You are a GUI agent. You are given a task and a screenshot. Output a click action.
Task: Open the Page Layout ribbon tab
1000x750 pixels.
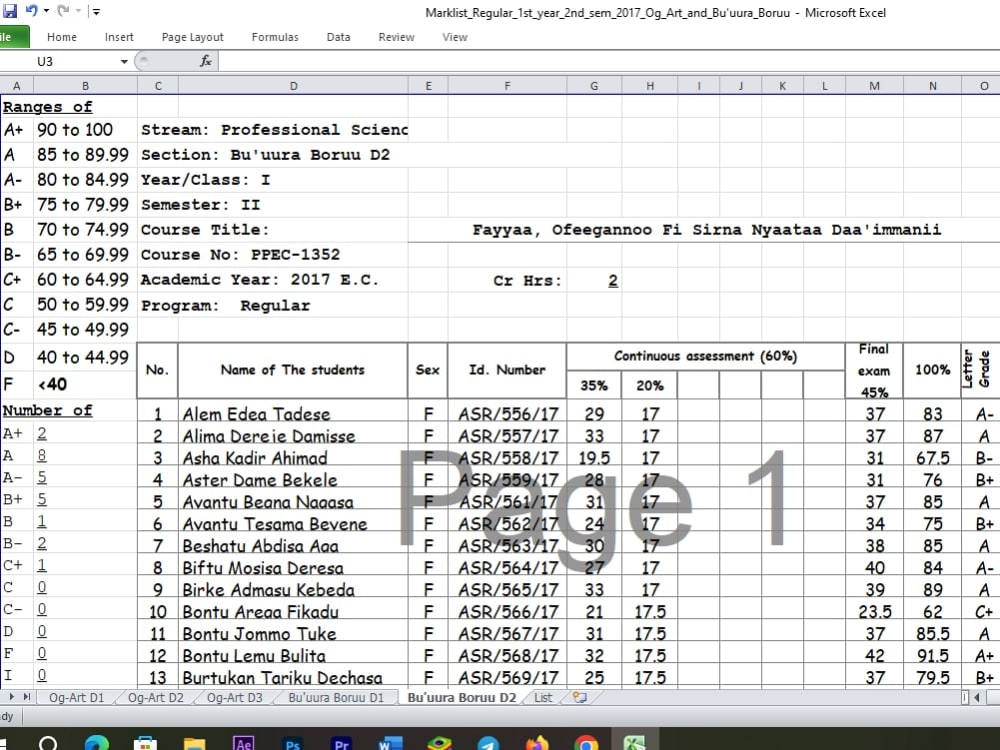[x=193, y=37]
